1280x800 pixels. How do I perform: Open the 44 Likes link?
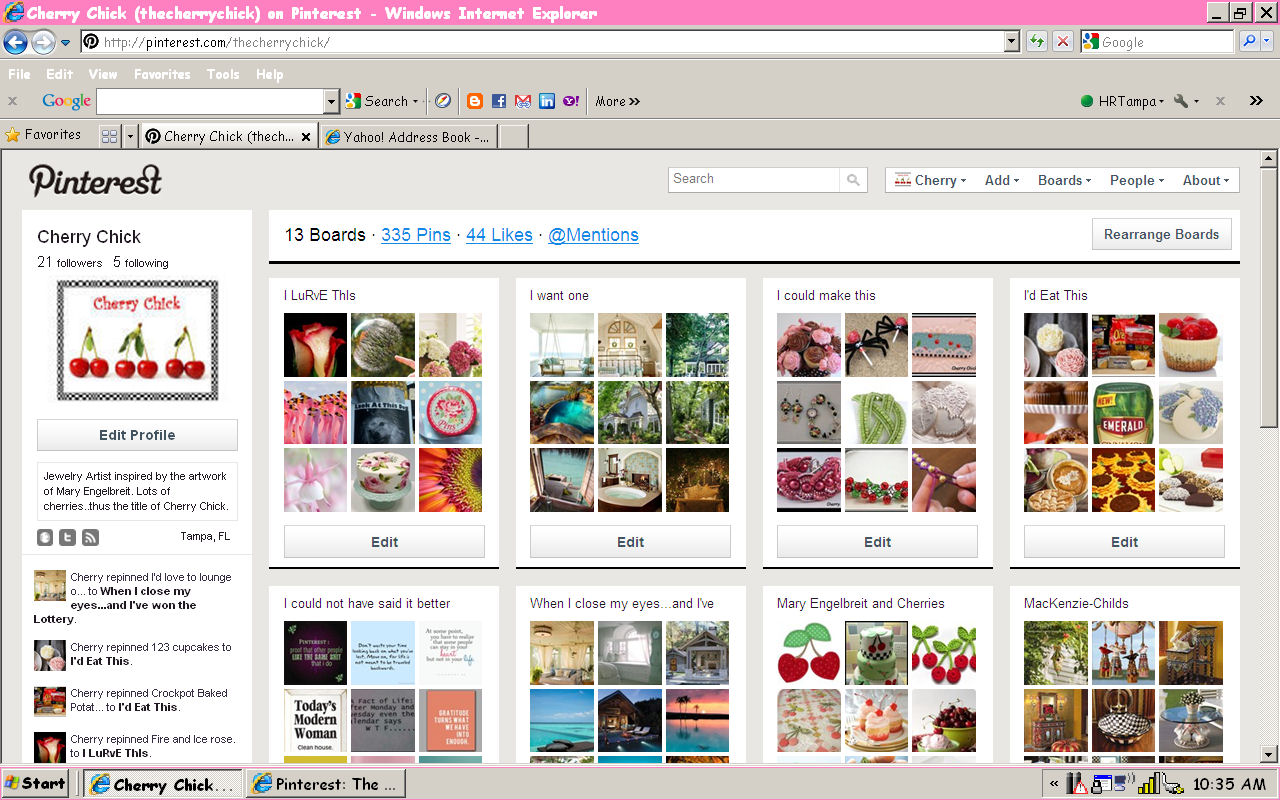point(499,235)
